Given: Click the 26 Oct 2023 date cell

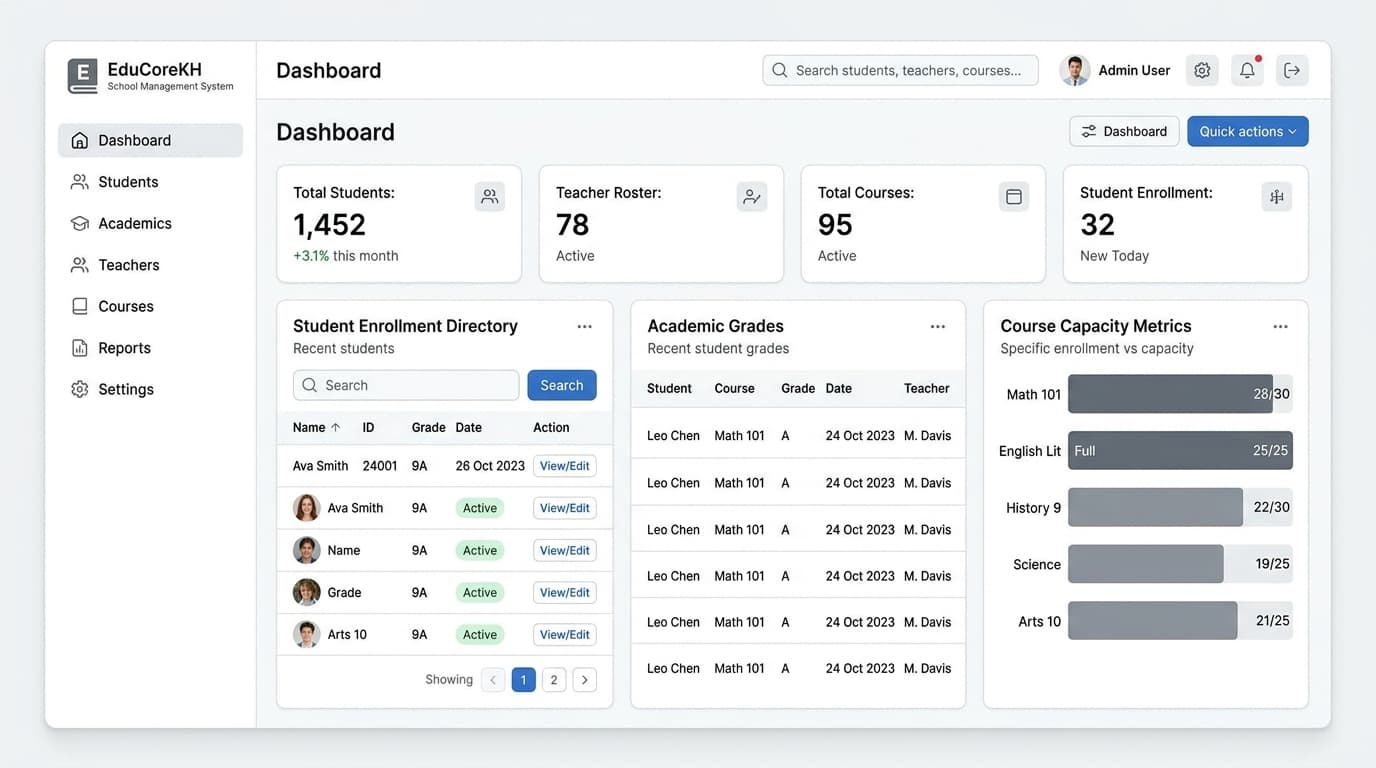Looking at the screenshot, I should pos(490,466).
